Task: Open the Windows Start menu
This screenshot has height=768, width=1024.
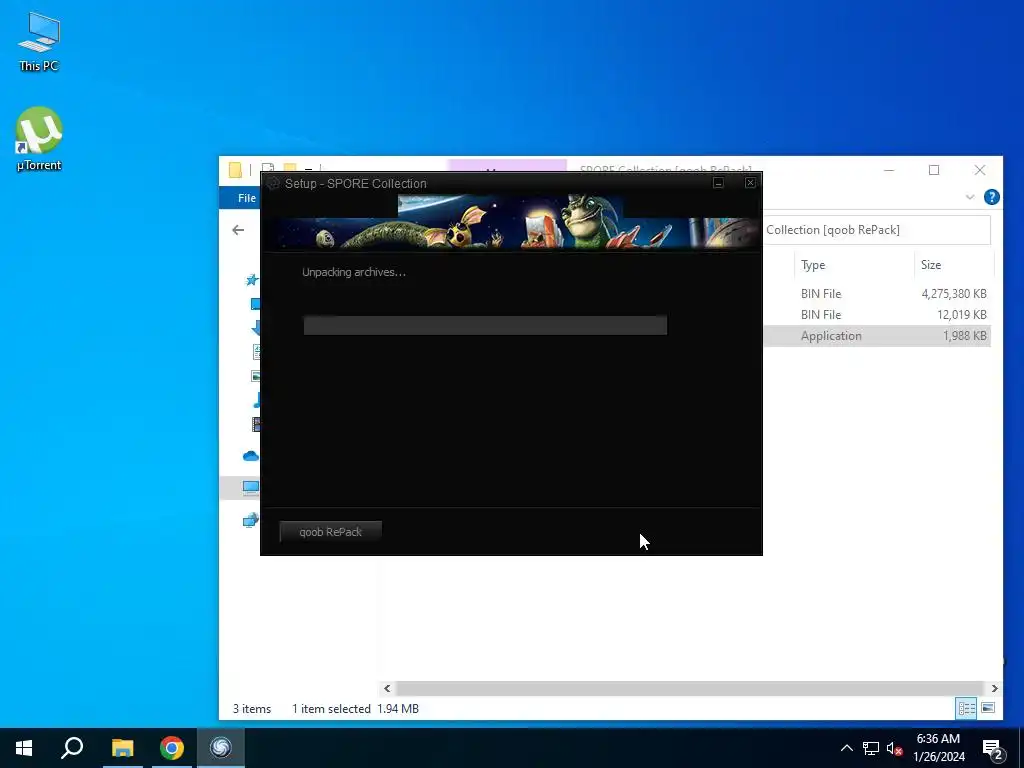Action: [x=24, y=748]
